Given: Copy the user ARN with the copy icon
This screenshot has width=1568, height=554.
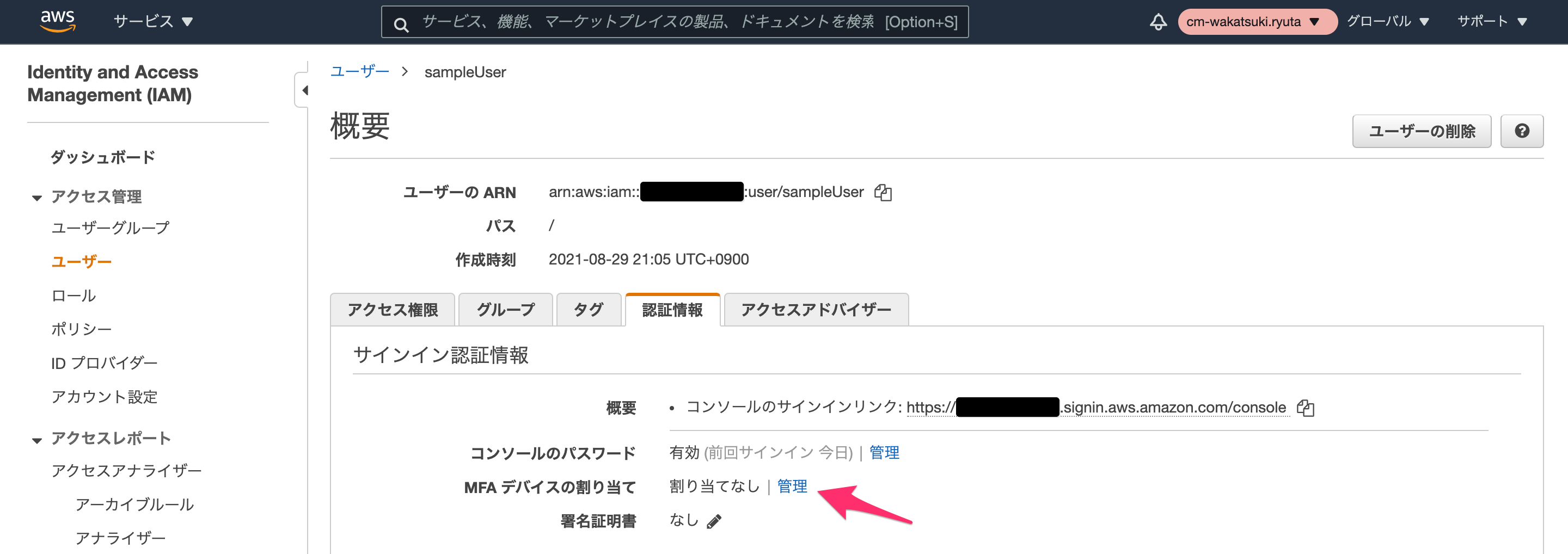Looking at the screenshot, I should [x=883, y=192].
